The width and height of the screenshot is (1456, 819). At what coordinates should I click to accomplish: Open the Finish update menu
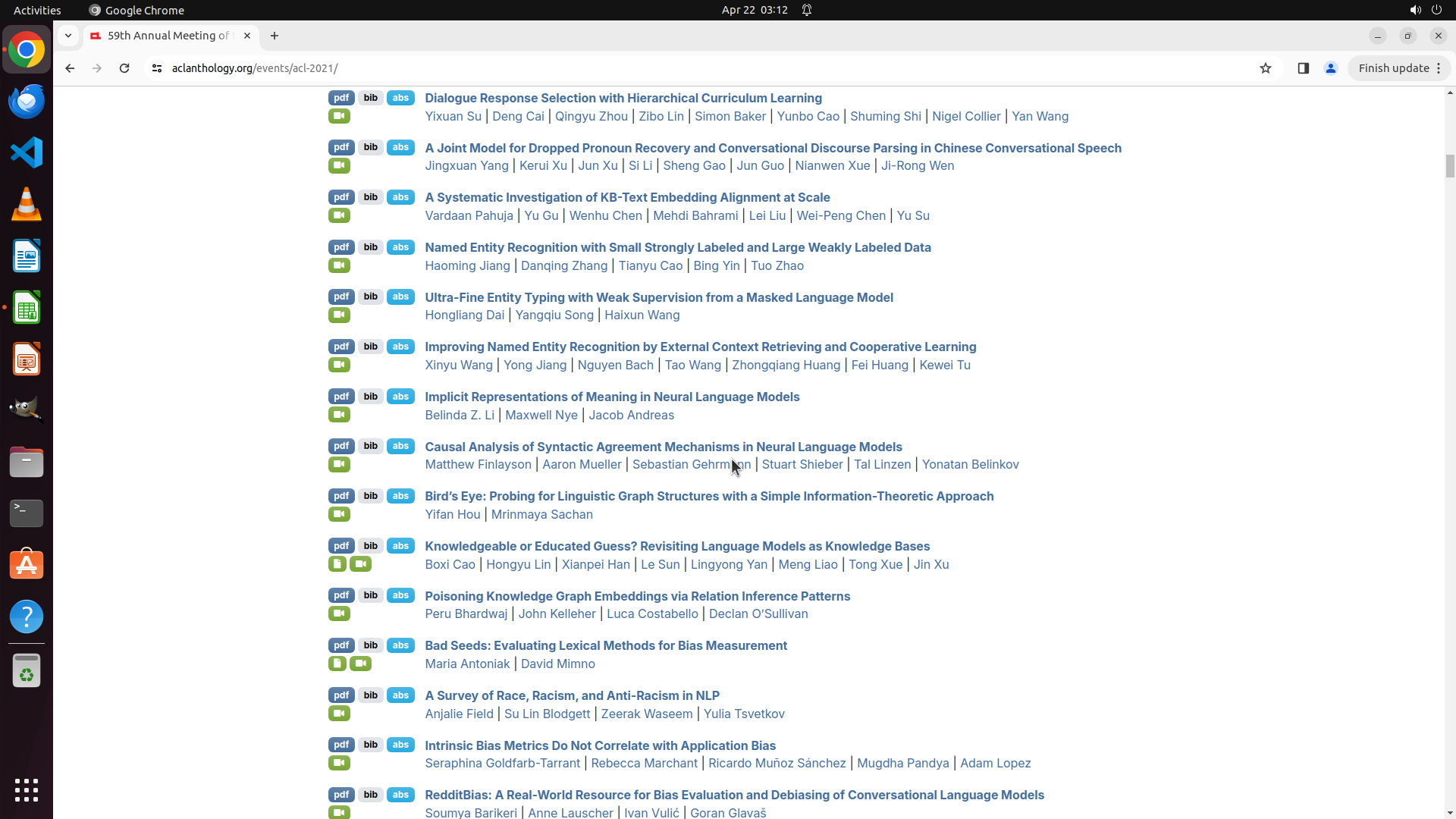pos(1399,68)
